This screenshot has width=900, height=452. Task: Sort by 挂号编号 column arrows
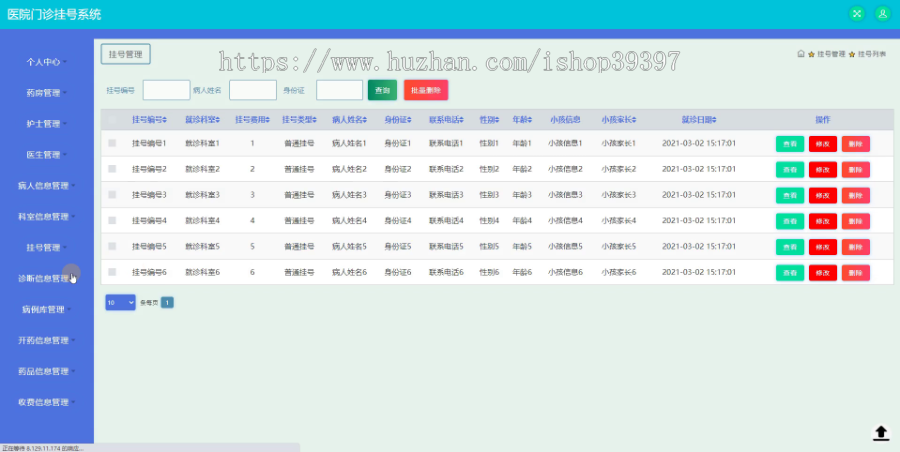[x=165, y=120]
